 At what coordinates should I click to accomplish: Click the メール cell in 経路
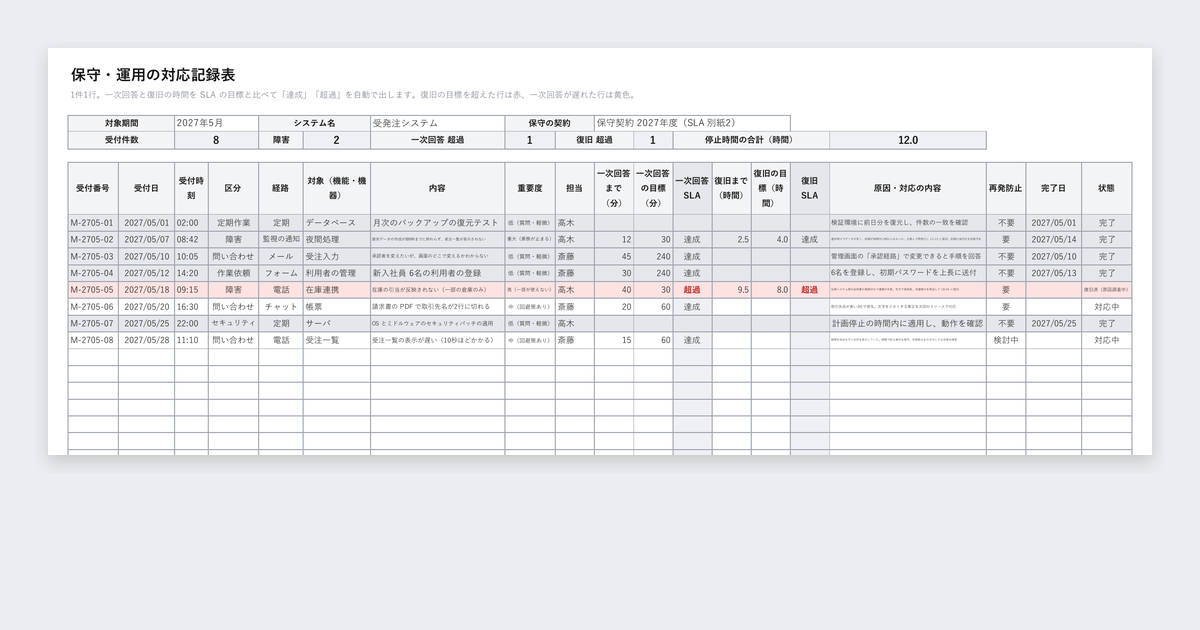[x=281, y=256]
